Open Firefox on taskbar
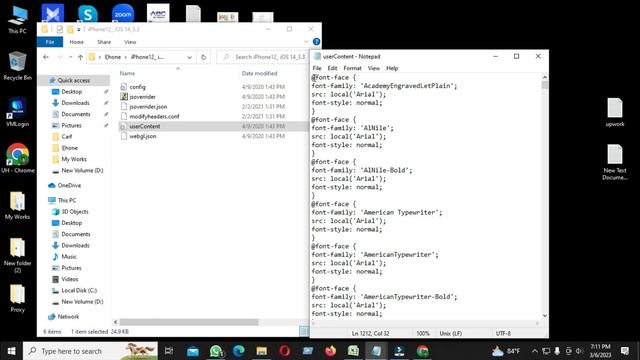The width and height of the screenshot is (640, 360). point(330,351)
